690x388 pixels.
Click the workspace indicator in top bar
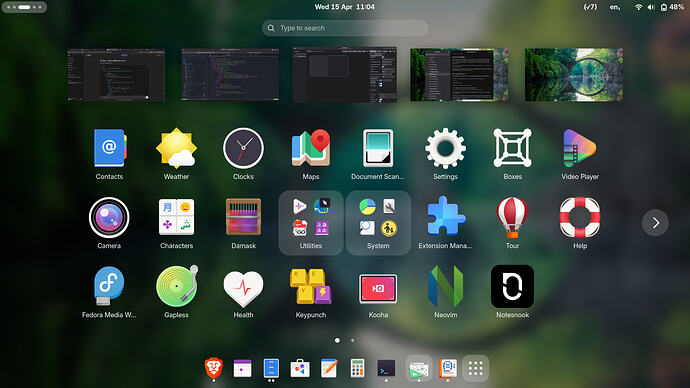(24, 7)
